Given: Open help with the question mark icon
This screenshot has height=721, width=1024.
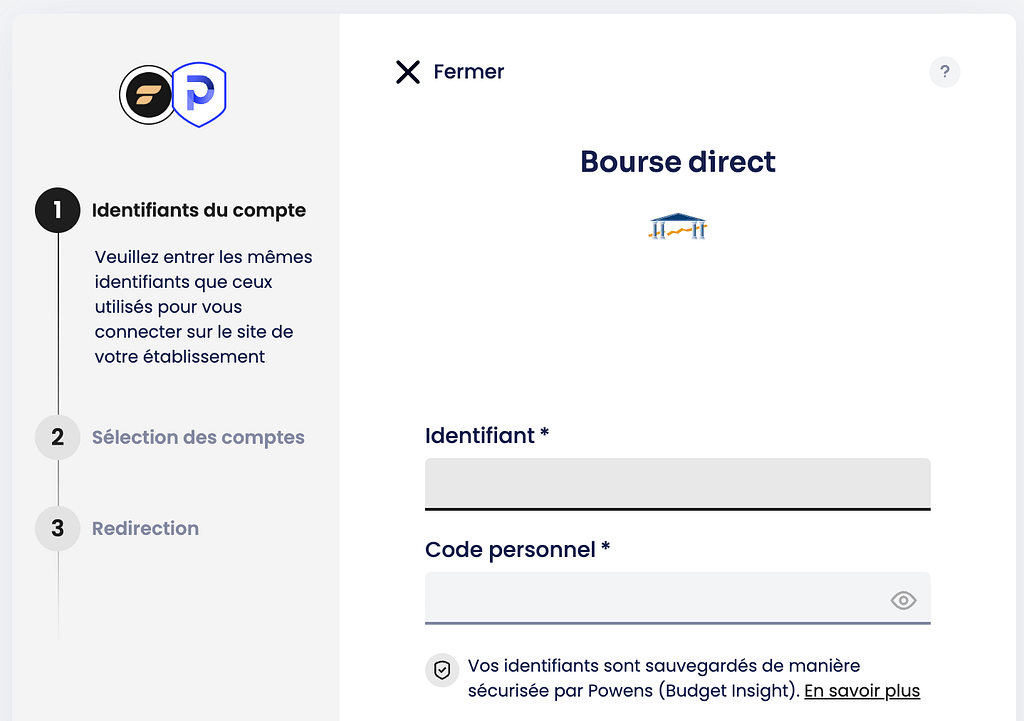Looking at the screenshot, I should [x=944, y=72].
